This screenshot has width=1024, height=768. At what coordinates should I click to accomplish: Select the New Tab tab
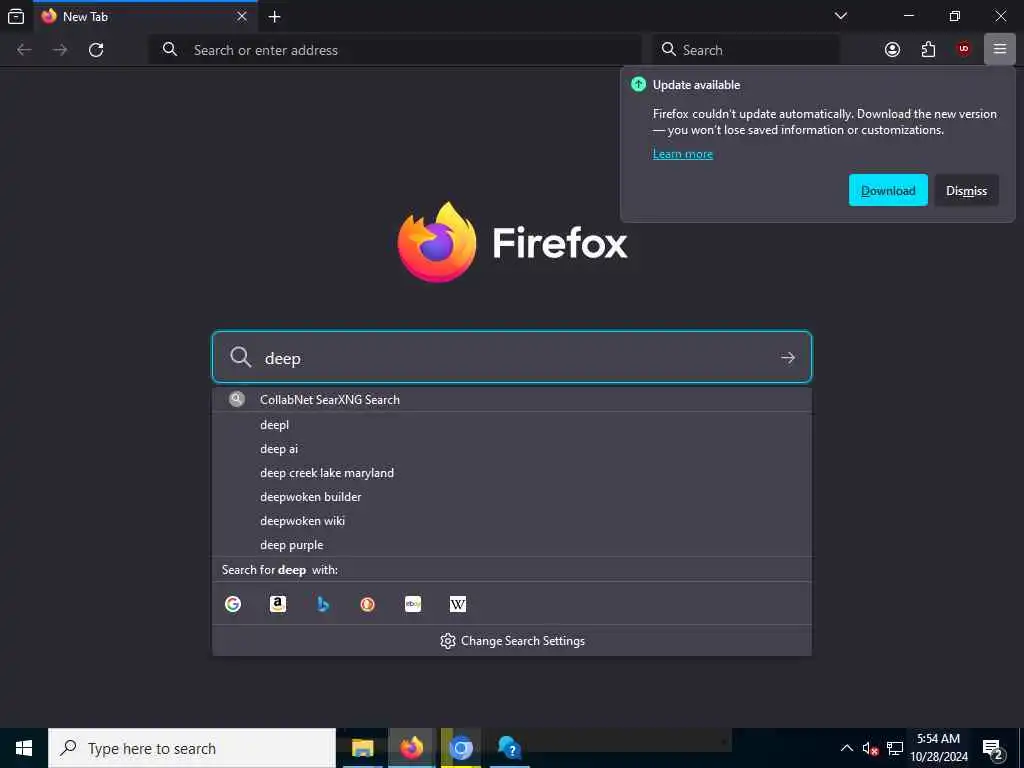[145, 16]
